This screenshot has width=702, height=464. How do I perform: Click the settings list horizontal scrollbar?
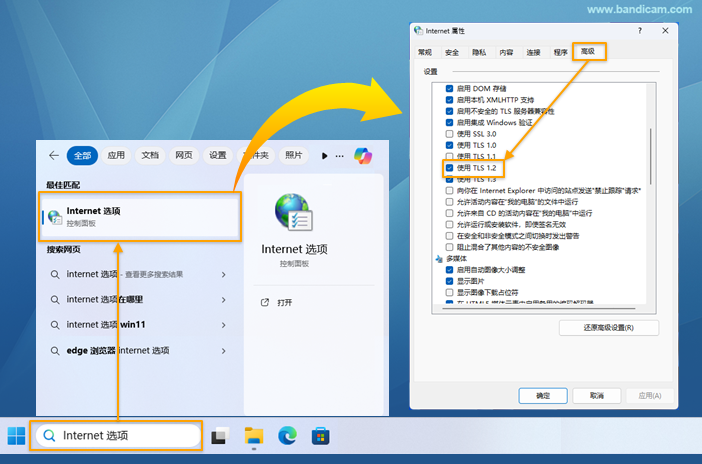(x=539, y=308)
